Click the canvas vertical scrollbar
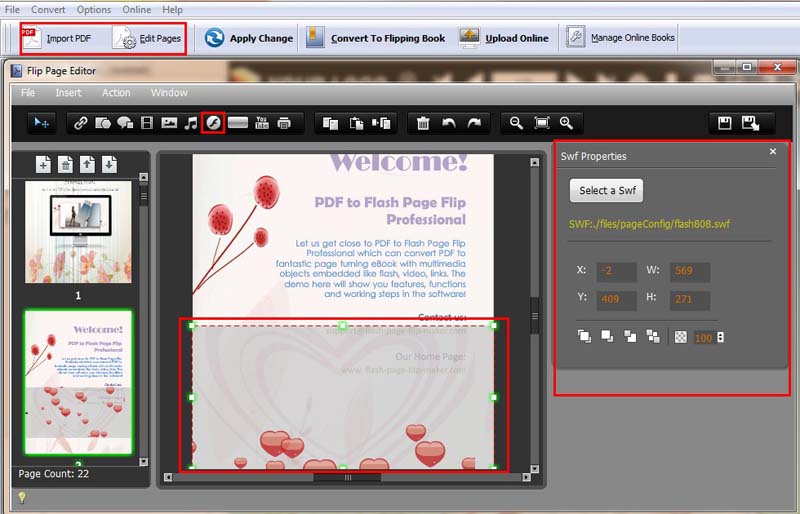The image size is (800, 514). click(x=534, y=315)
